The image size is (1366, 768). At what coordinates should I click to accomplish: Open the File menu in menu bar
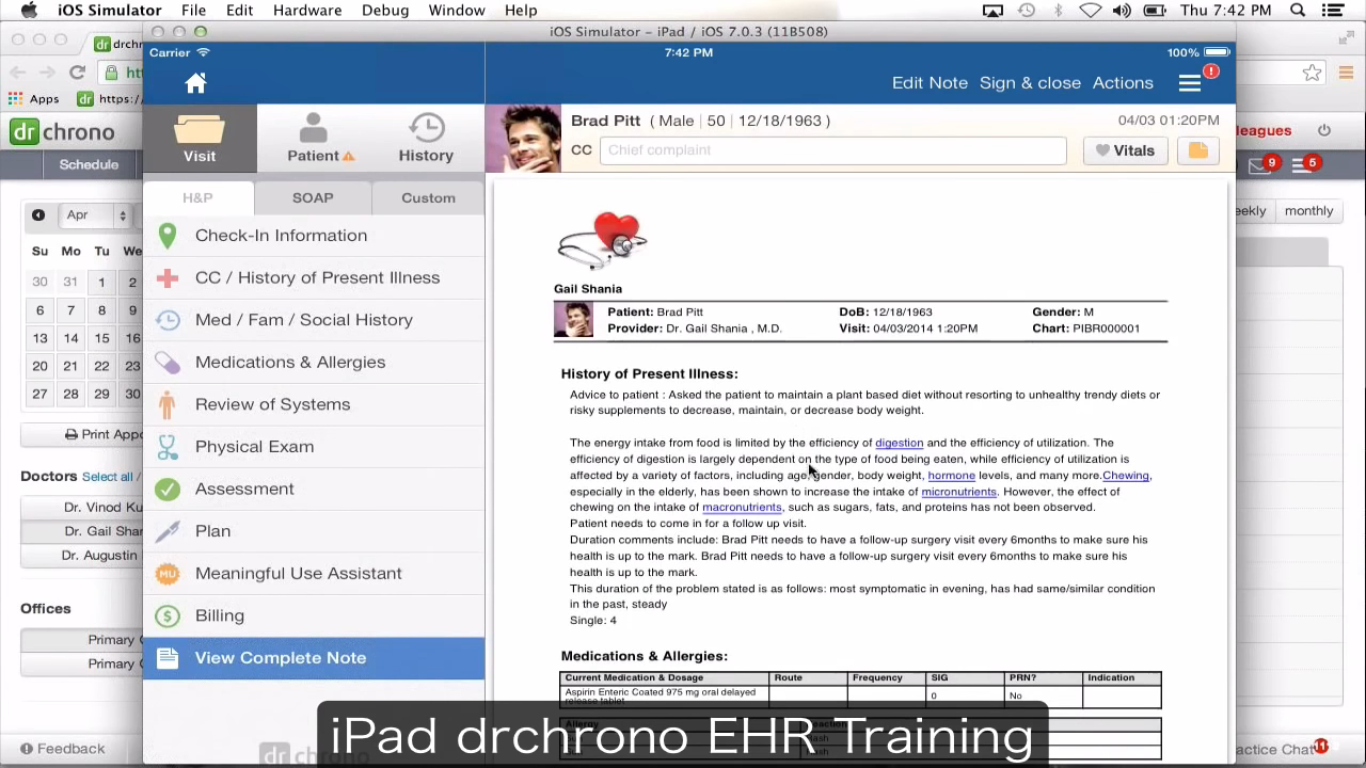194,10
